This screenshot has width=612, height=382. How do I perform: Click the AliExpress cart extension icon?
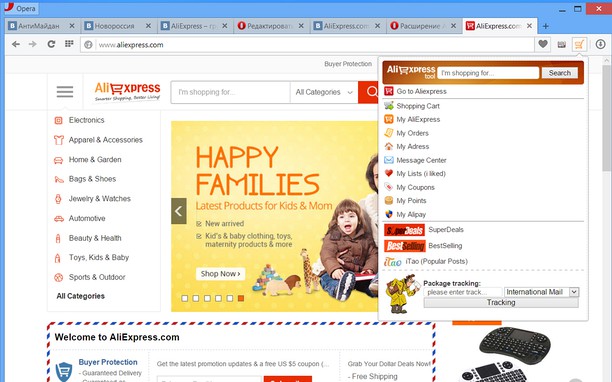[x=579, y=44]
